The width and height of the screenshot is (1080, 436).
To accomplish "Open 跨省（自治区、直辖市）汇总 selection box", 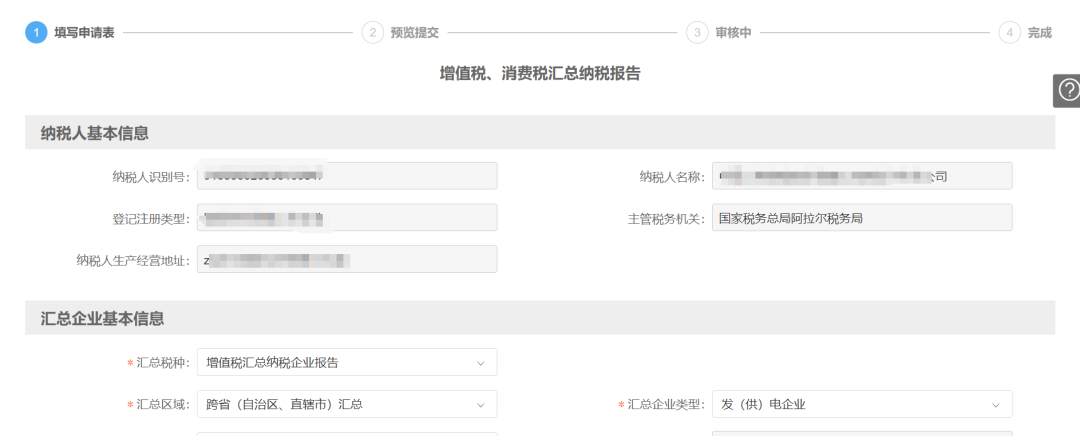I will coord(347,404).
